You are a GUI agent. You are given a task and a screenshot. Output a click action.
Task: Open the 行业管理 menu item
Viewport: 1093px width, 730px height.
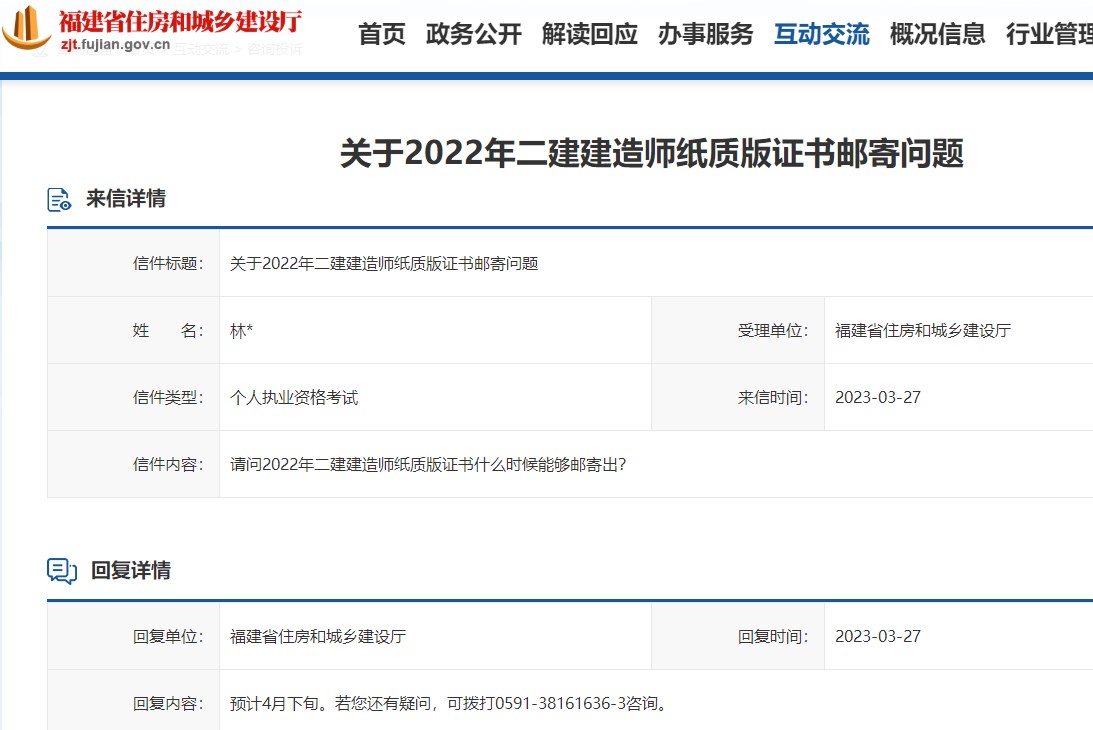1048,34
